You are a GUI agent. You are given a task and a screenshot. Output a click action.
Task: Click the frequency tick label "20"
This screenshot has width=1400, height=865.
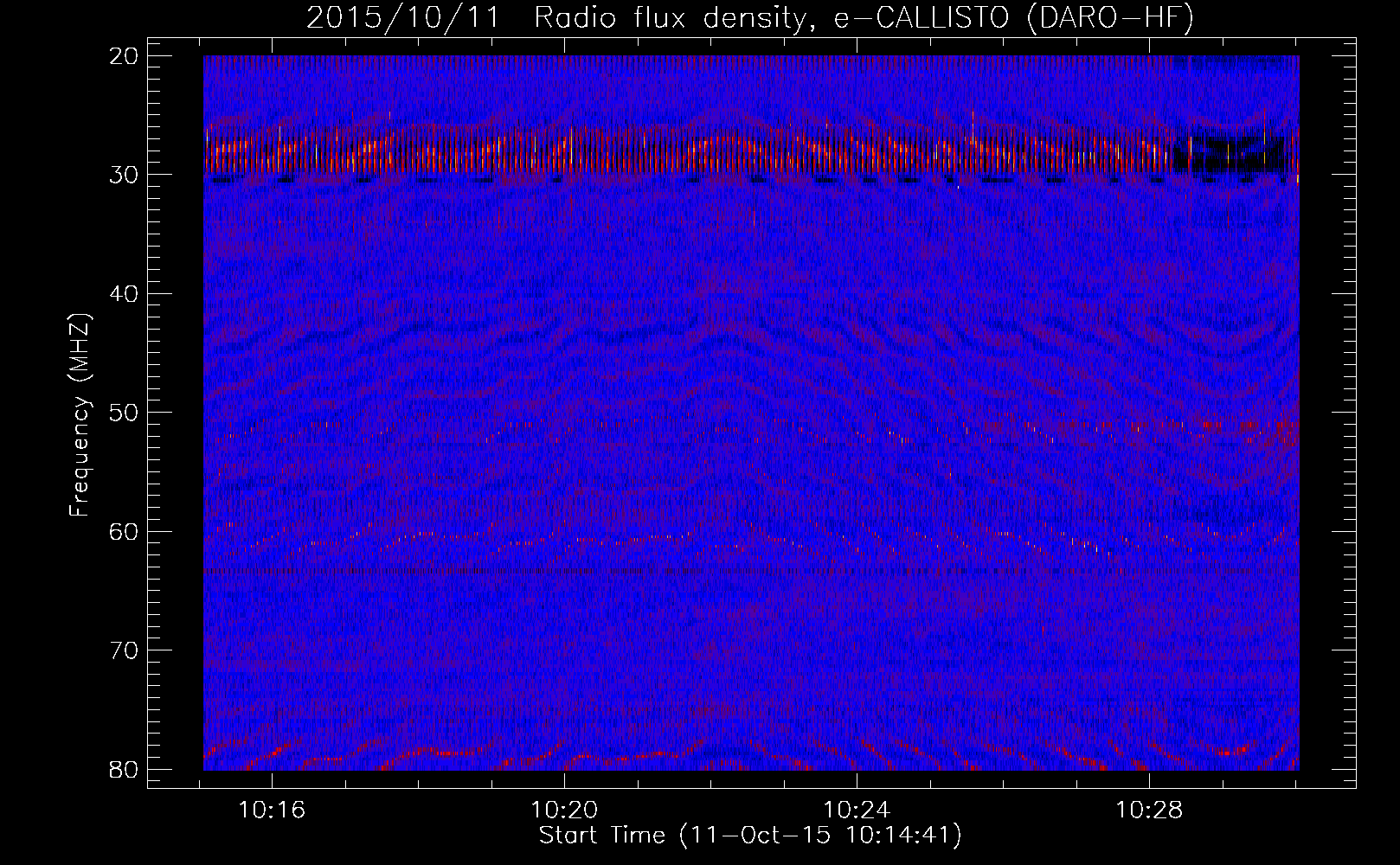point(125,56)
